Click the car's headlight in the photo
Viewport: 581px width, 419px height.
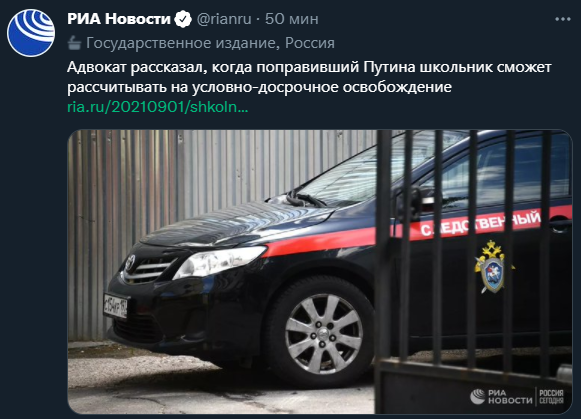[219, 262]
